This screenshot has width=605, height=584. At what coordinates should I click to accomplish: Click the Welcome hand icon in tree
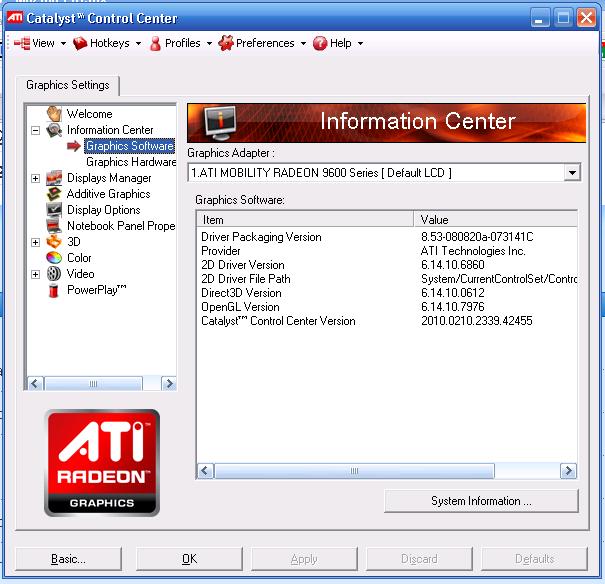[54, 114]
